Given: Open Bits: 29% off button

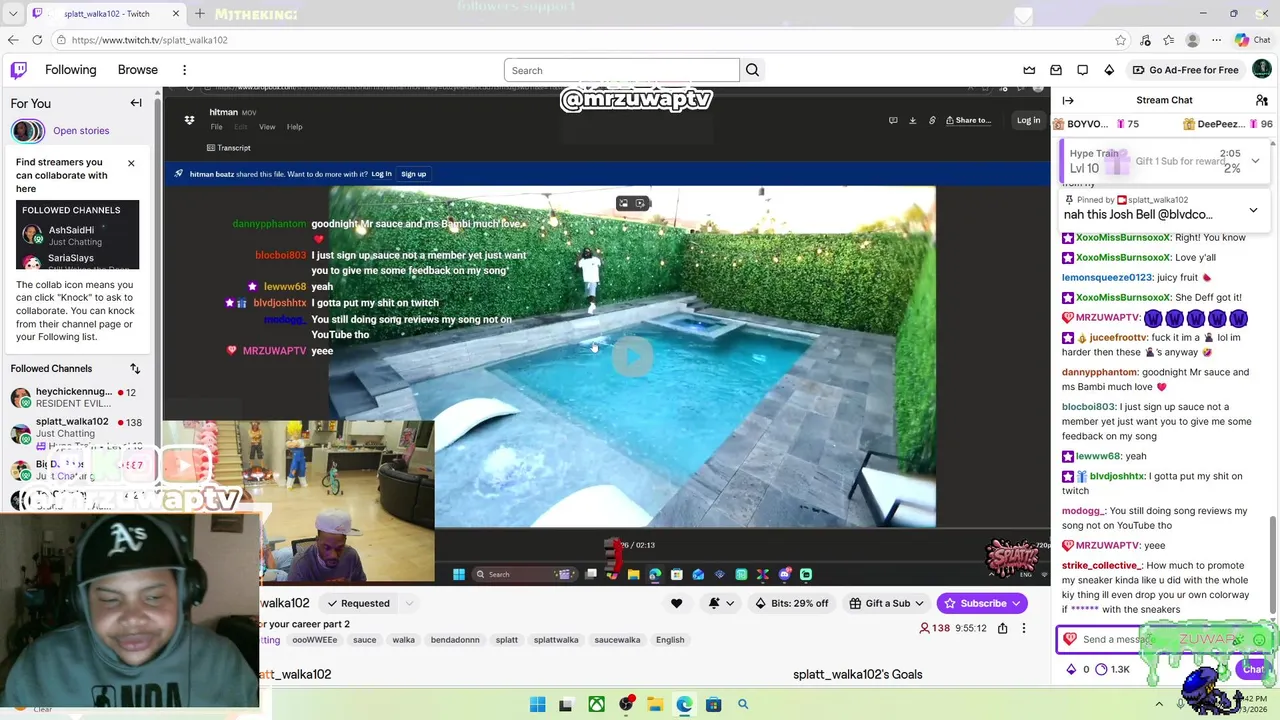Looking at the screenshot, I should (x=792, y=603).
